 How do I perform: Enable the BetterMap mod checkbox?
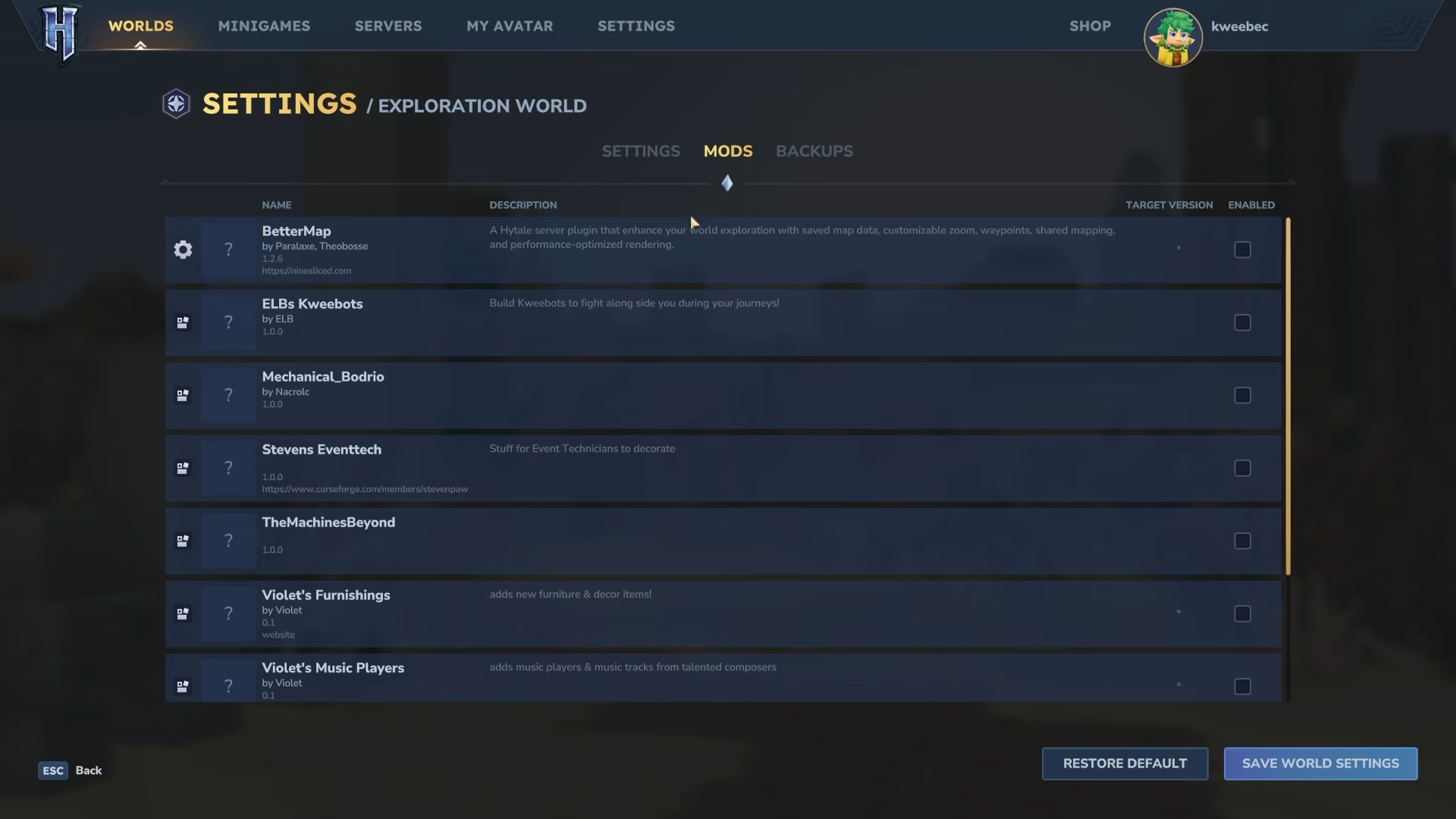(x=1242, y=249)
